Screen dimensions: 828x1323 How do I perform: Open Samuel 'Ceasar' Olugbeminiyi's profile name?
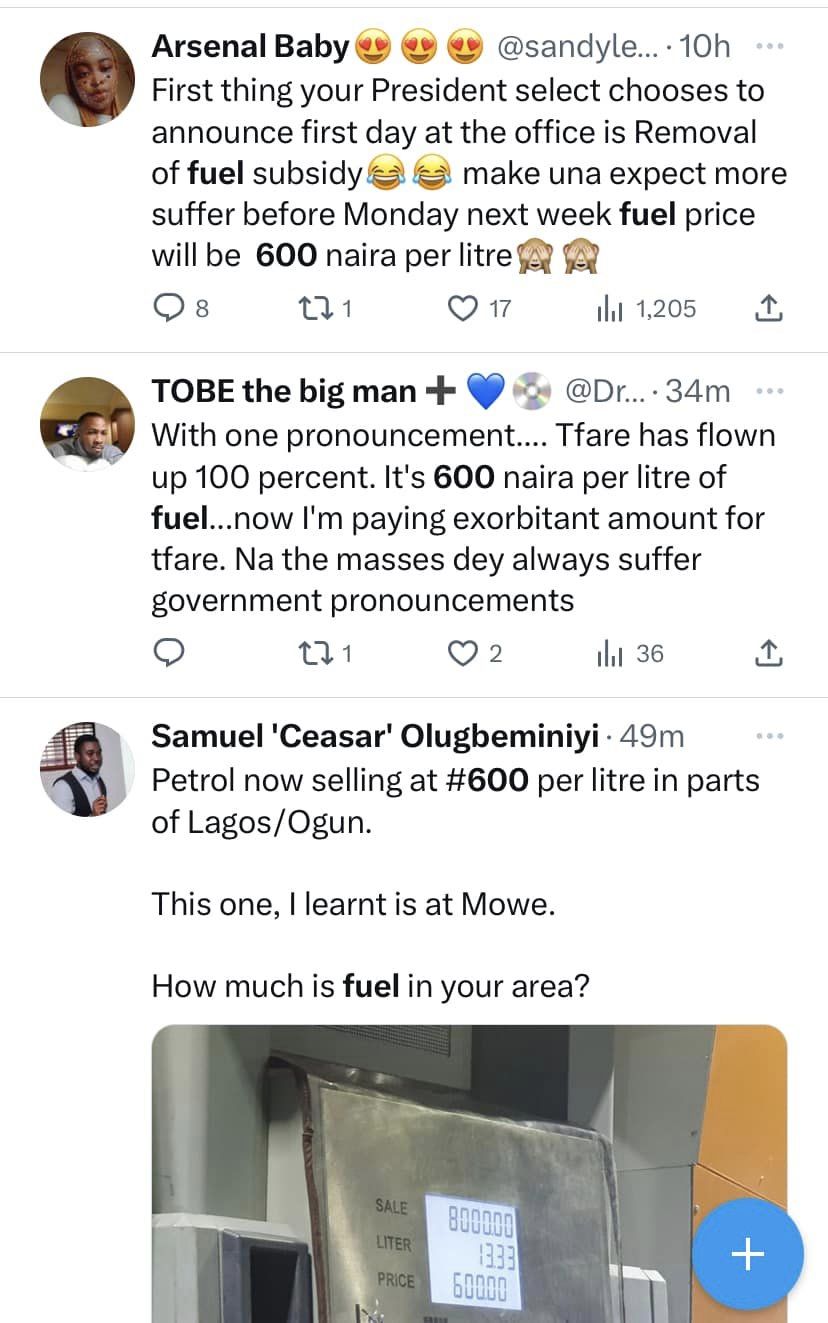click(x=375, y=737)
